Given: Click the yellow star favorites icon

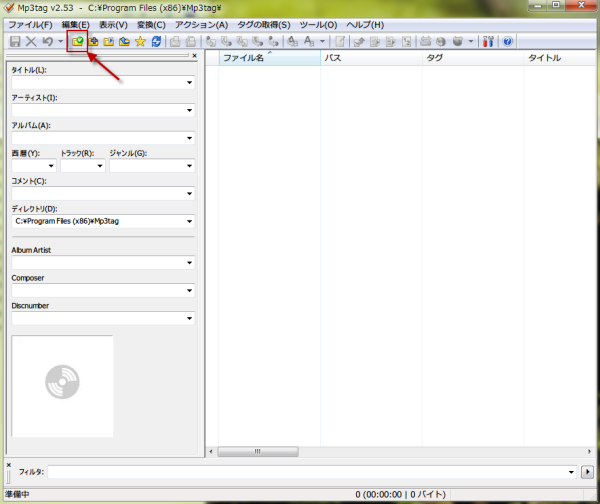Looking at the screenshot, I should tap(140, 41).
